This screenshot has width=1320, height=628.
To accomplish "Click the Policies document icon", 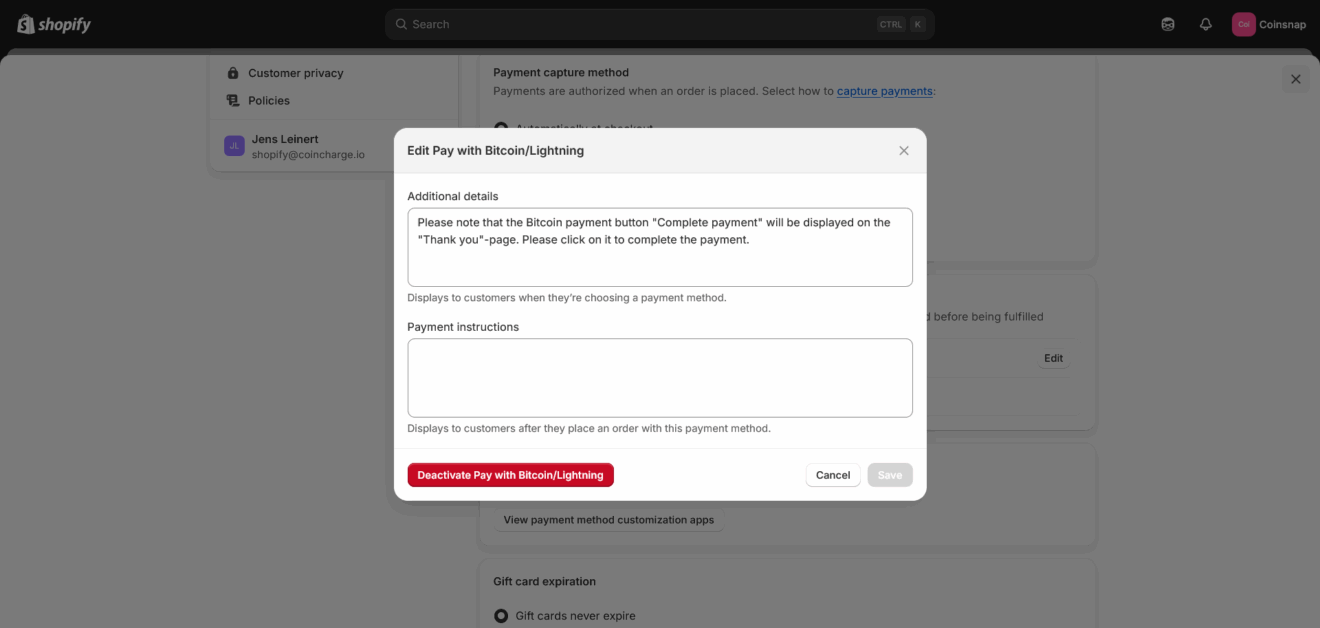I will (233, 100).
